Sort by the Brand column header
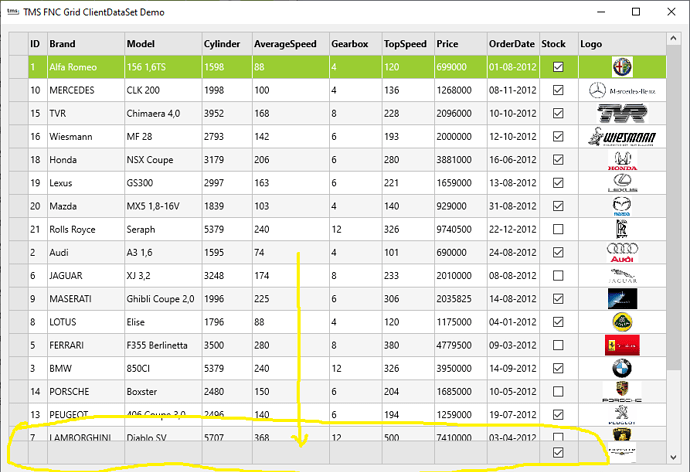Screen dimensions: 690x472 click(86, 44)
